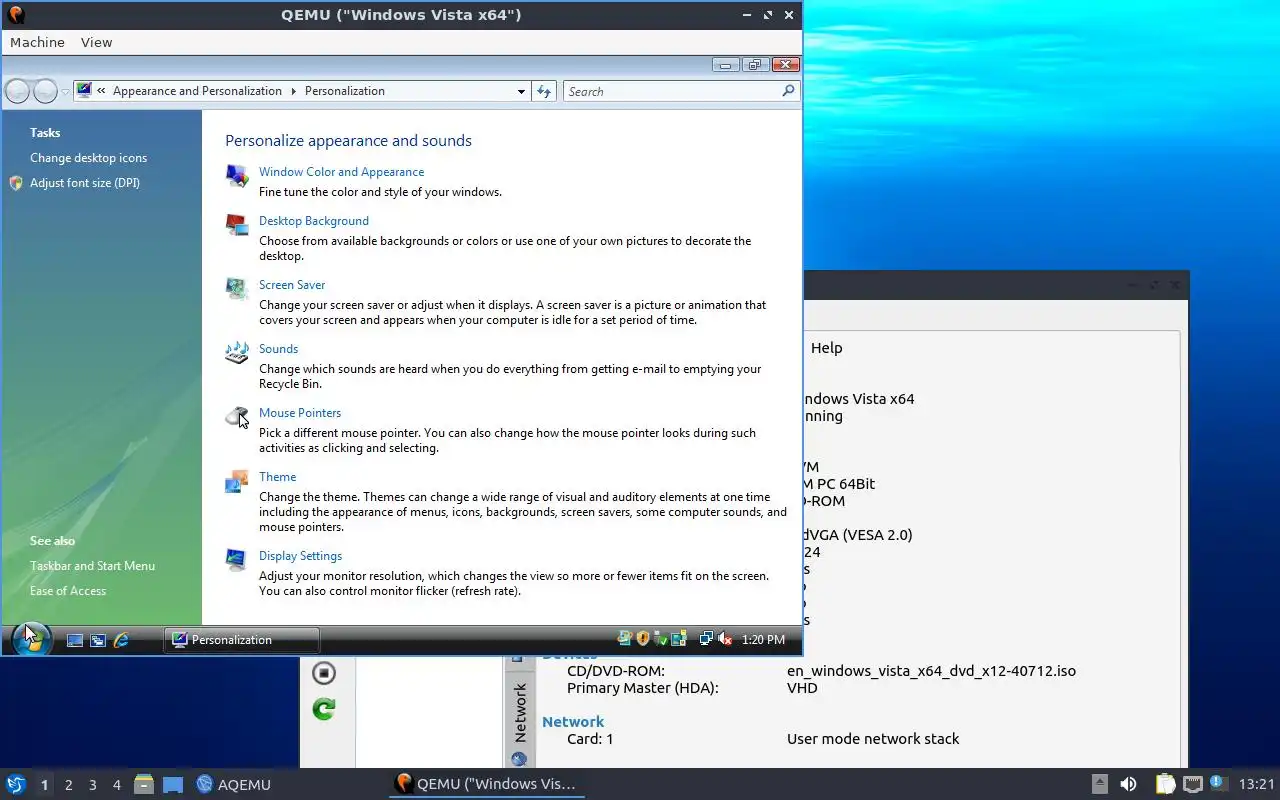
Task: Click the muted volume tray icon in Vista
Action: point(725,639)
